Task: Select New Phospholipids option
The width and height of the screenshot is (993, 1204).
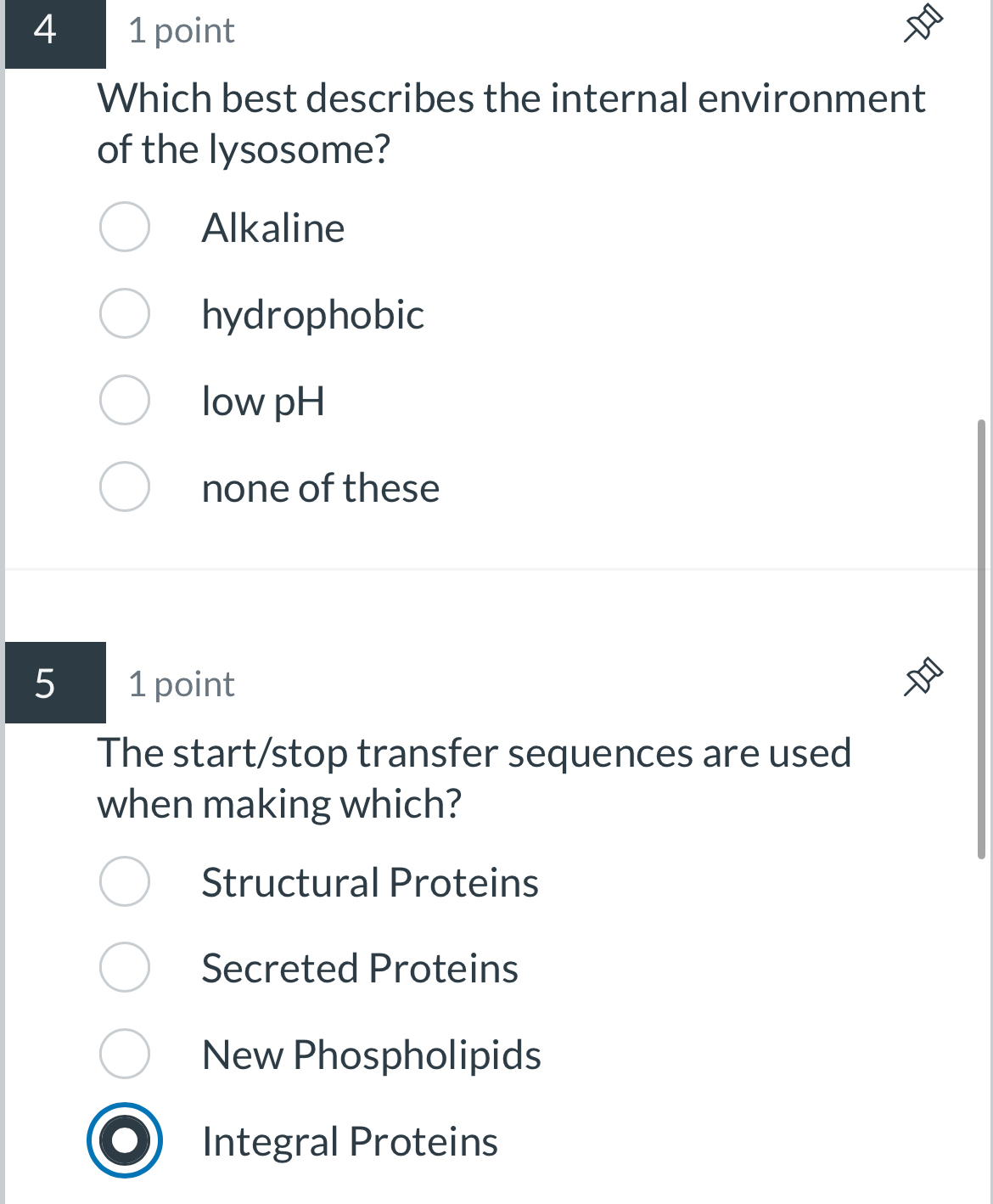Action: (x=124, y=1055)
